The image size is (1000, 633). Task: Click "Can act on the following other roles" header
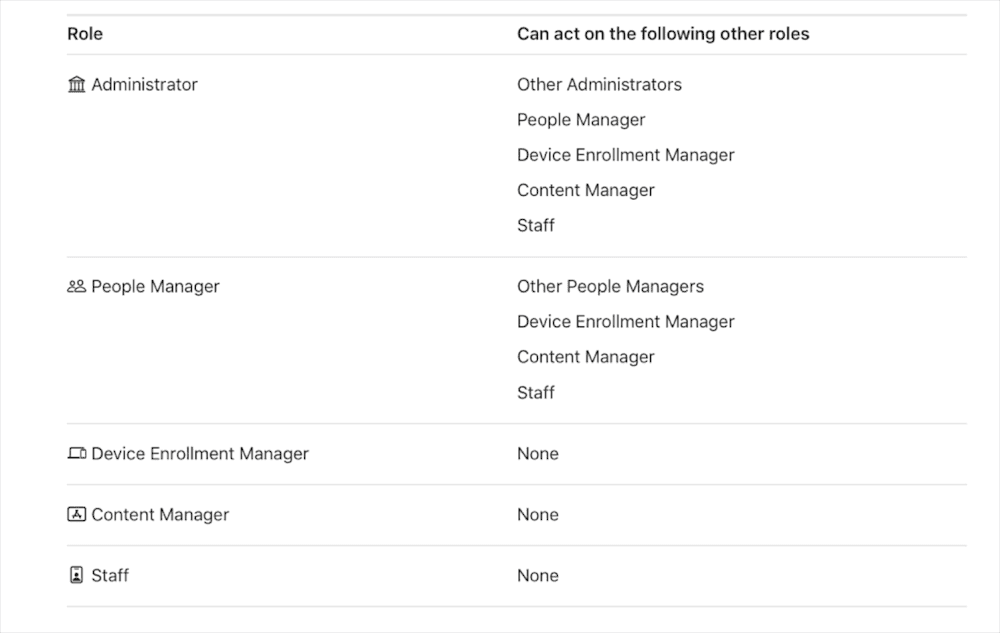[x=663, y=34]
